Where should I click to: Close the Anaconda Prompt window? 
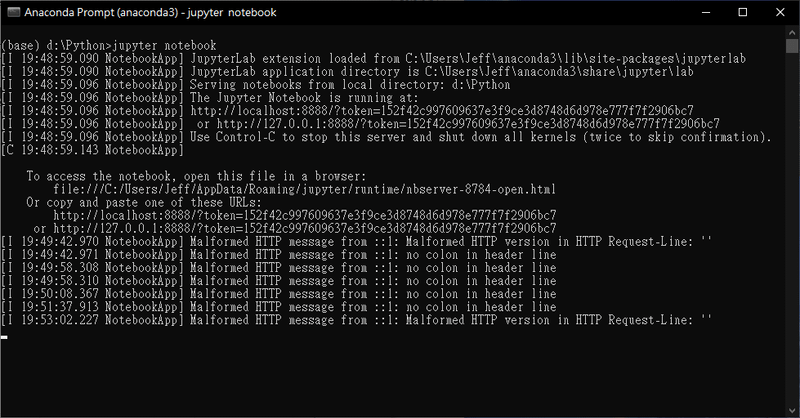[x=780, y=12]
